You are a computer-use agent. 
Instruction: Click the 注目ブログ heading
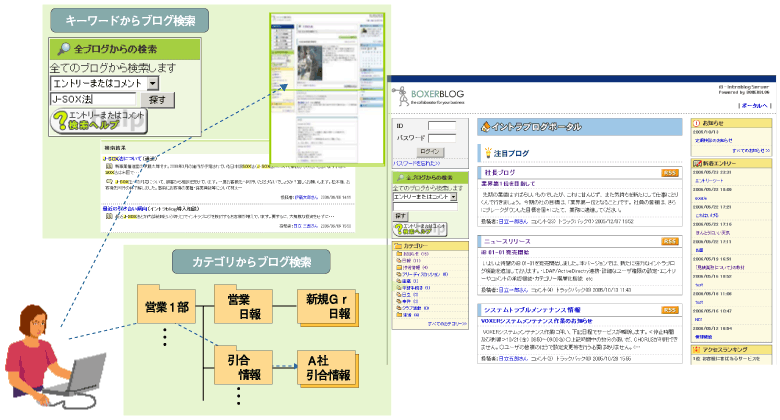[x=511, y=153]
